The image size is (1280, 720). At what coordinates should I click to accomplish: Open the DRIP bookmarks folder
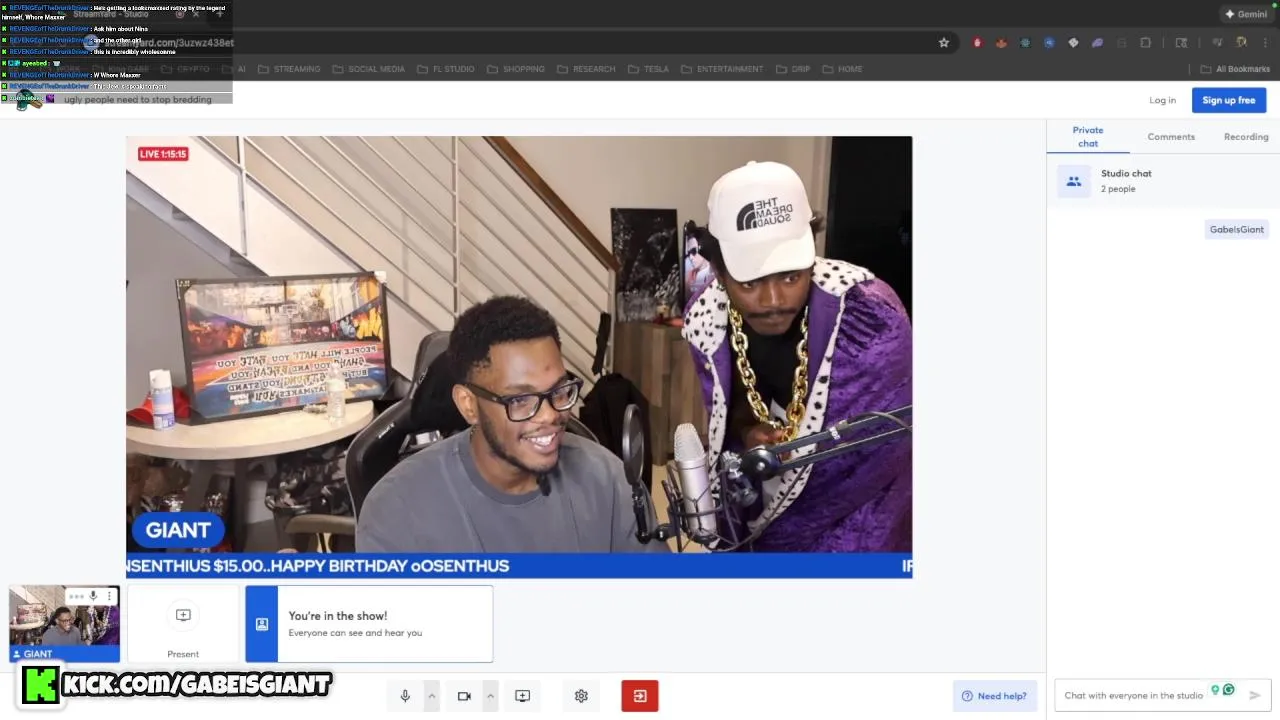792,69
